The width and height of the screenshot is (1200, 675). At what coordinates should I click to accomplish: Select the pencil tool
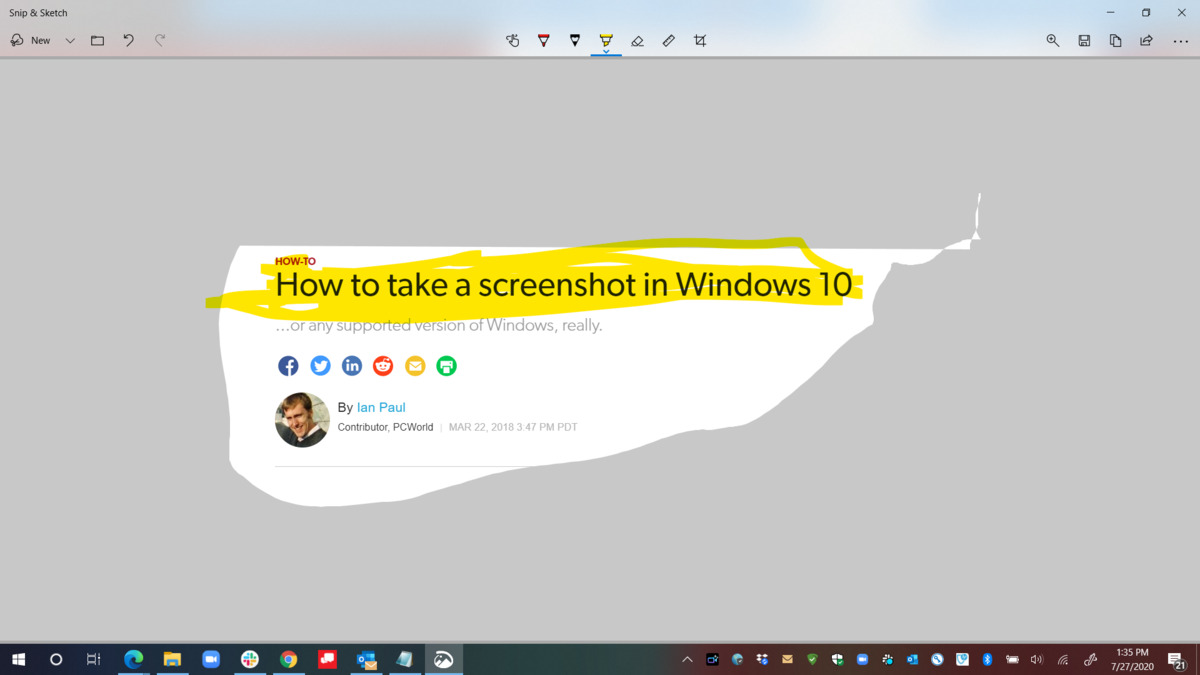tap(574, 40)
